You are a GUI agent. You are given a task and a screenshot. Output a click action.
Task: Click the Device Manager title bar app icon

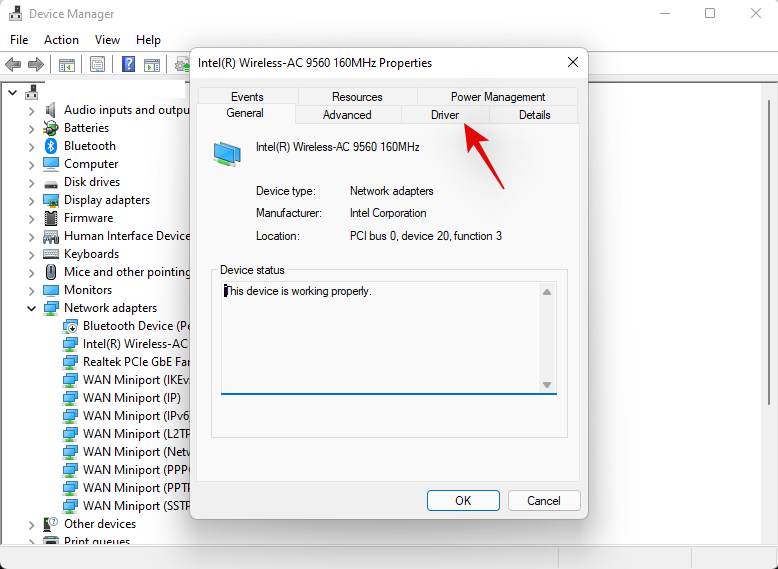(x=15, y=13)
